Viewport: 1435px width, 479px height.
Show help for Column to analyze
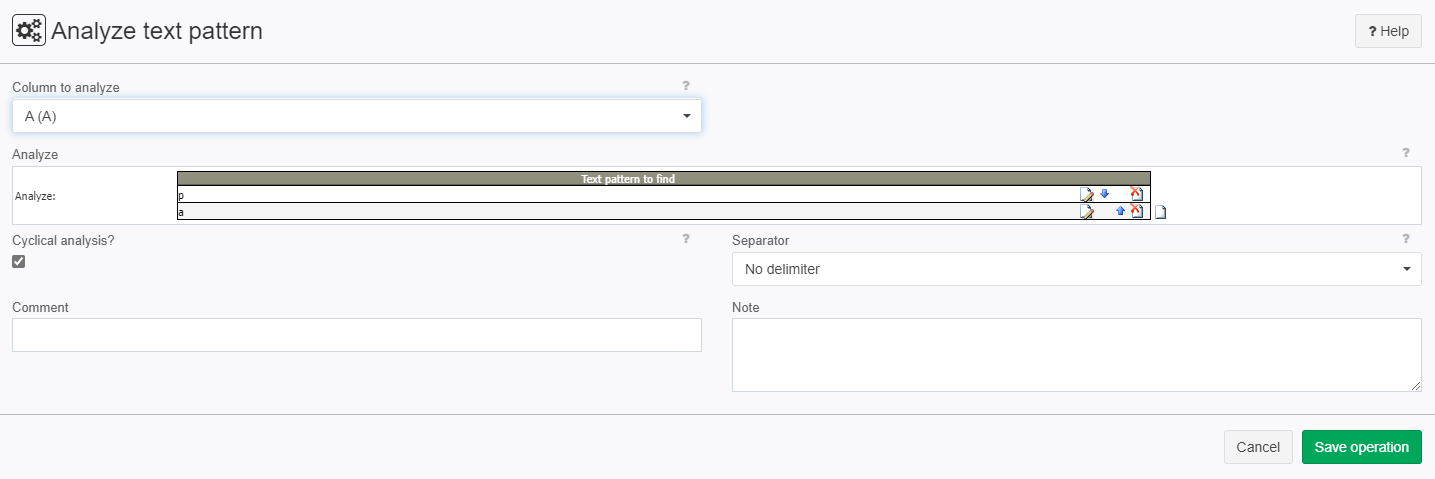686,86
